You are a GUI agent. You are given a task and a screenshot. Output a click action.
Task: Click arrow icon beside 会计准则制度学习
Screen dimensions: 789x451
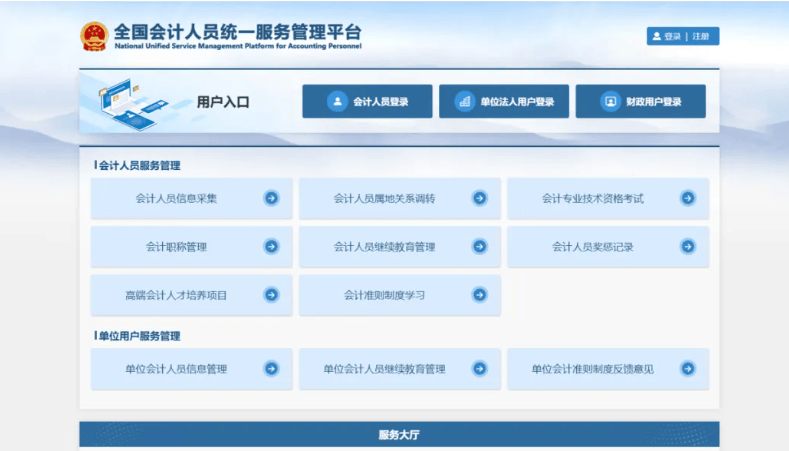point(479,295)
